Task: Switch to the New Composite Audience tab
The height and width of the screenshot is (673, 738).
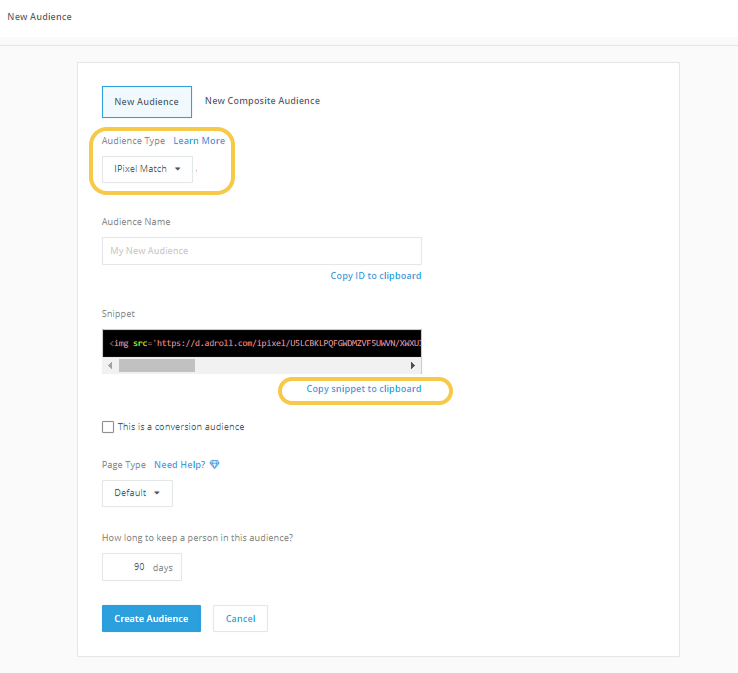Action: click(x=262, y=101)
